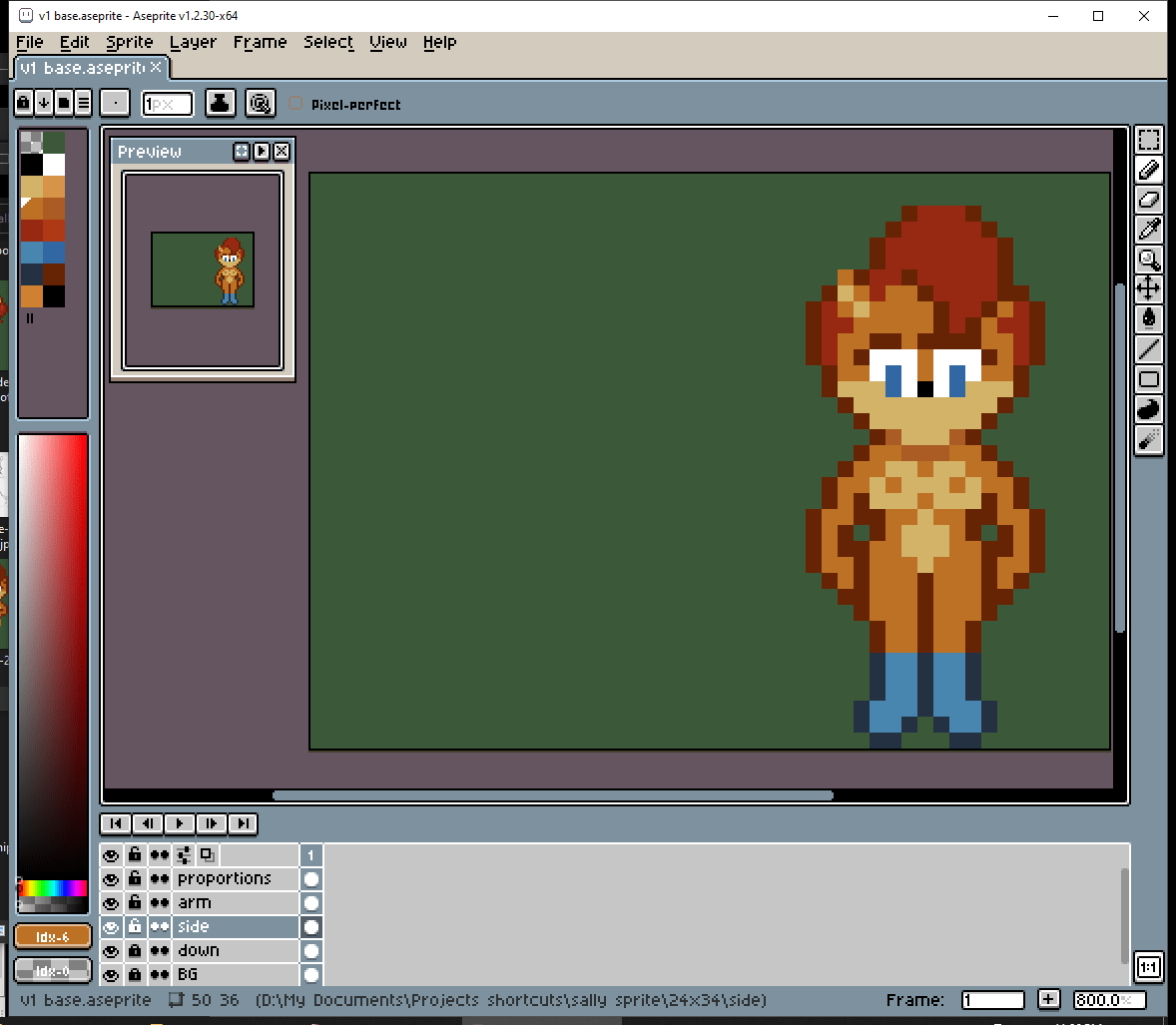Pick the Eyedropper tool
Viewport: 1176px width, 1025px height.
(x=1149, y=230)
